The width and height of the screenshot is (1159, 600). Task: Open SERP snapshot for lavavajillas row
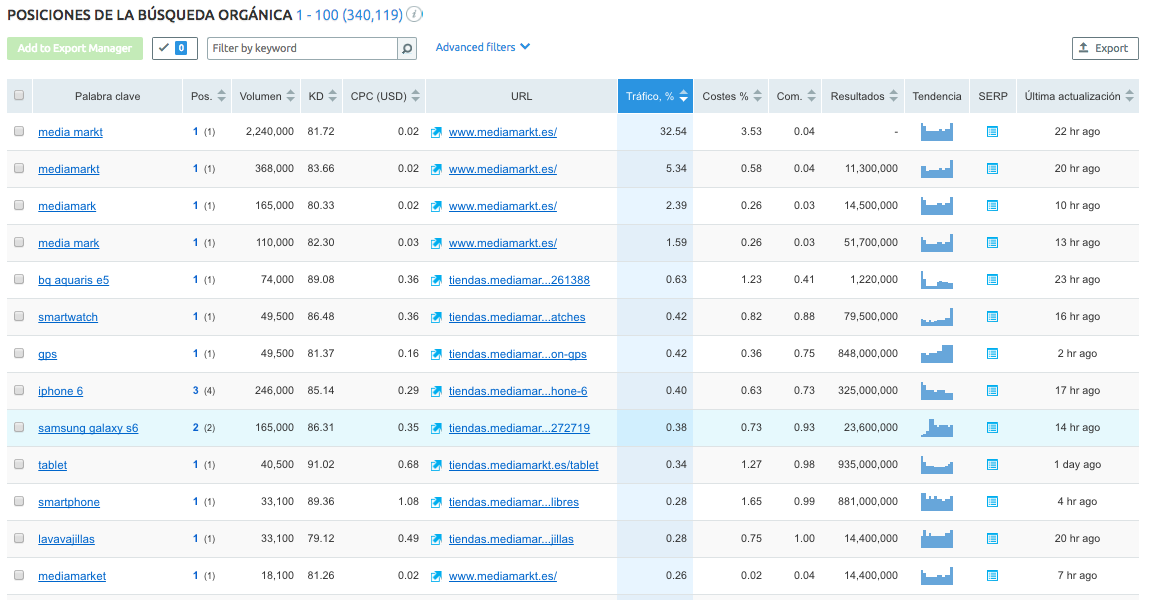coord(992,538)
